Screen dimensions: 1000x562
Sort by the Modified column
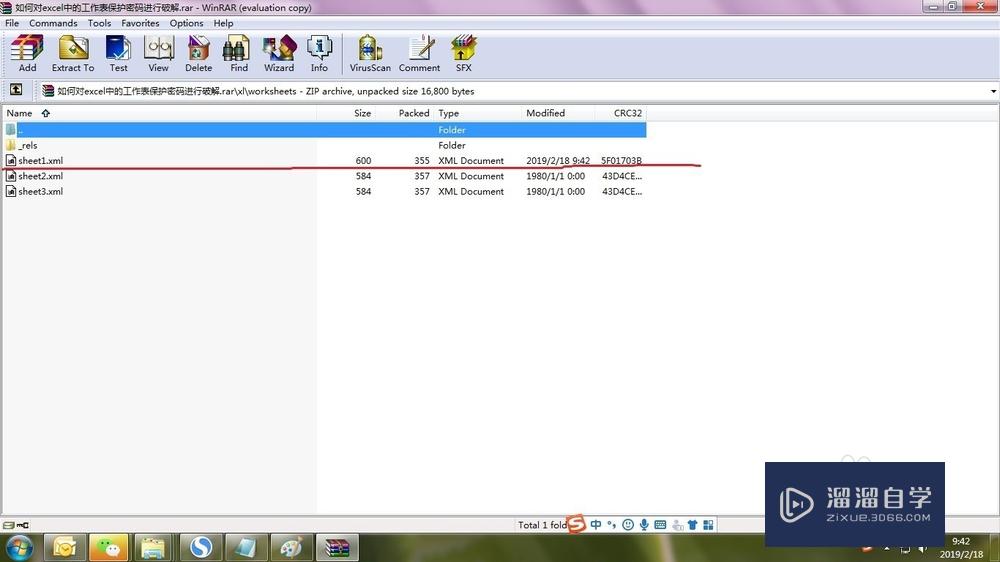[x=558, y=113]
